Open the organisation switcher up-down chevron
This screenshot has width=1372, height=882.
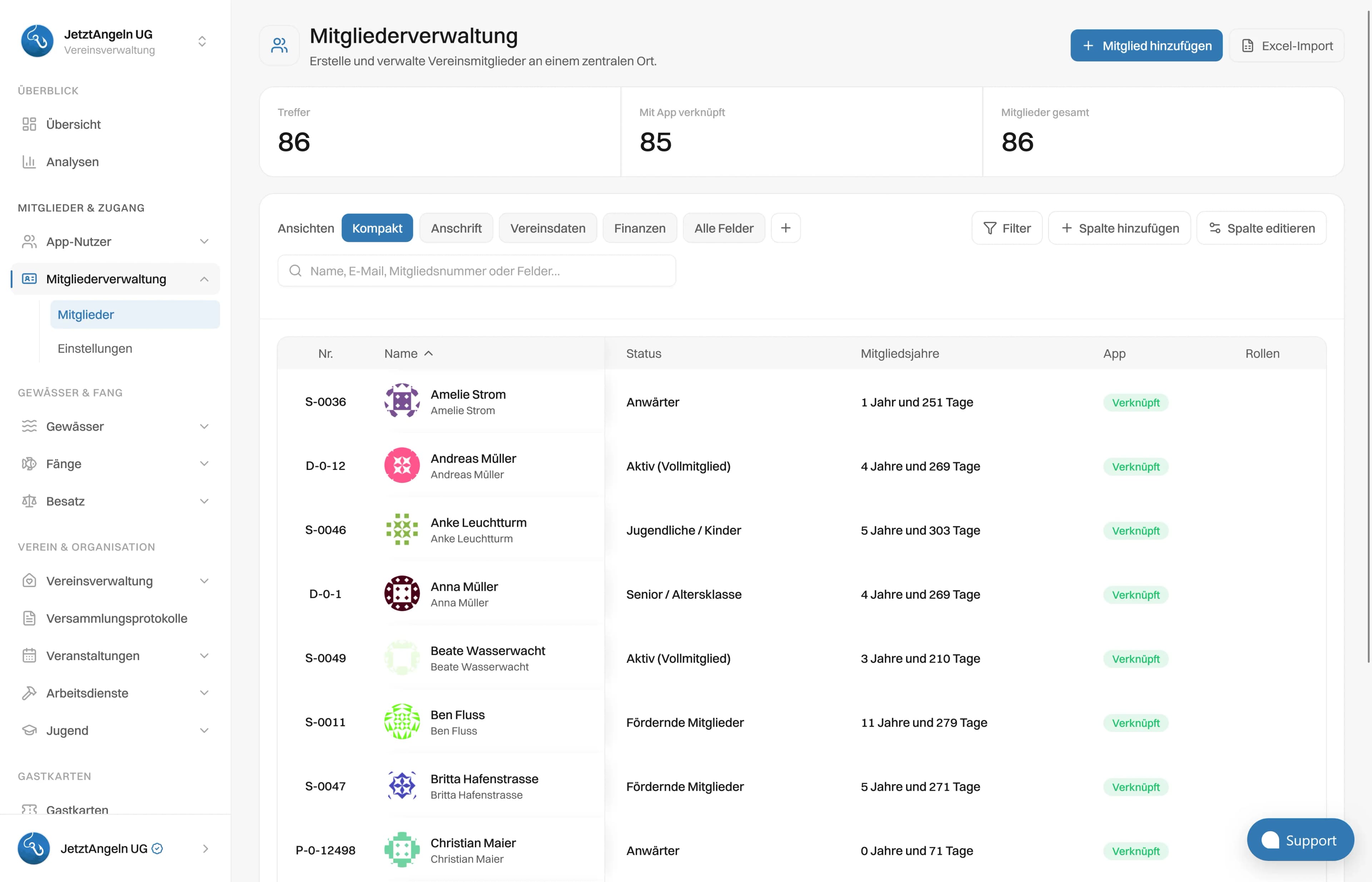(202, 41)
